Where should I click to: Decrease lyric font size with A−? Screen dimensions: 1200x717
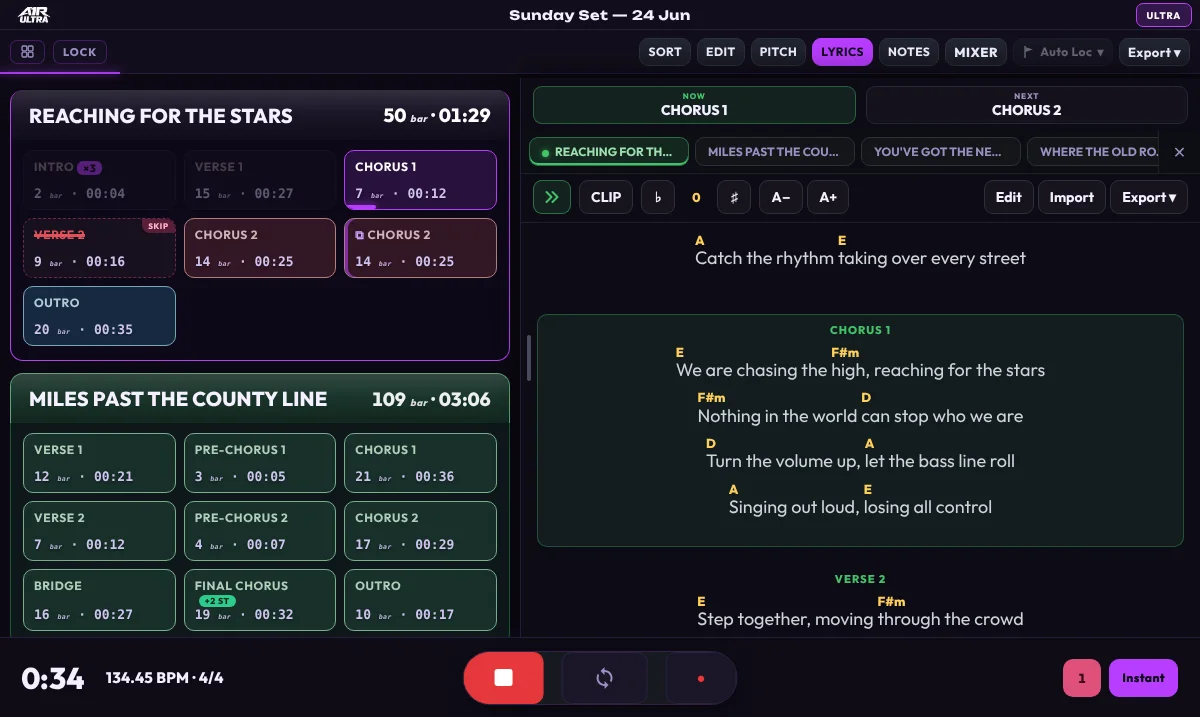pos(781,197)
